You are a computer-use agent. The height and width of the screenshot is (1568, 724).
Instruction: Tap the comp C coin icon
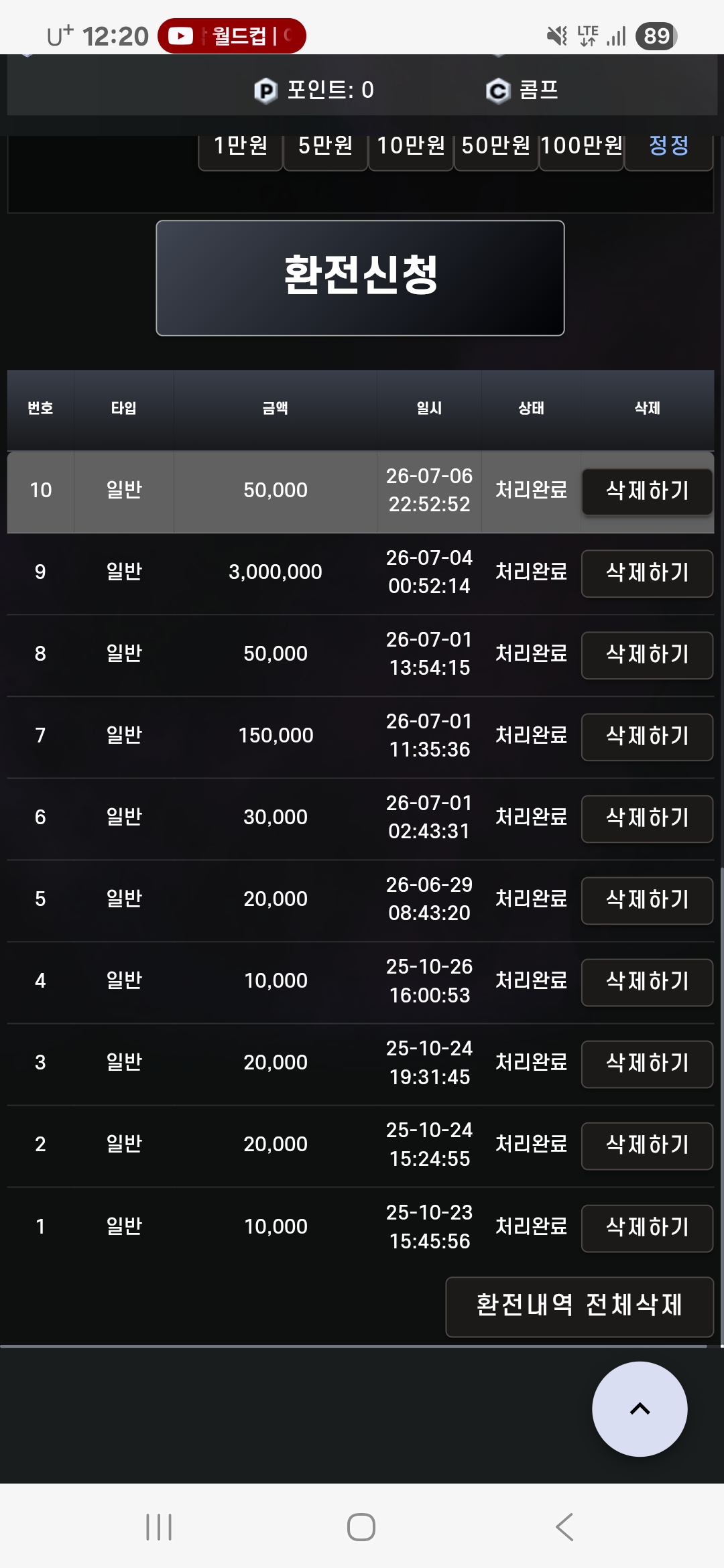tap(498, 90)
